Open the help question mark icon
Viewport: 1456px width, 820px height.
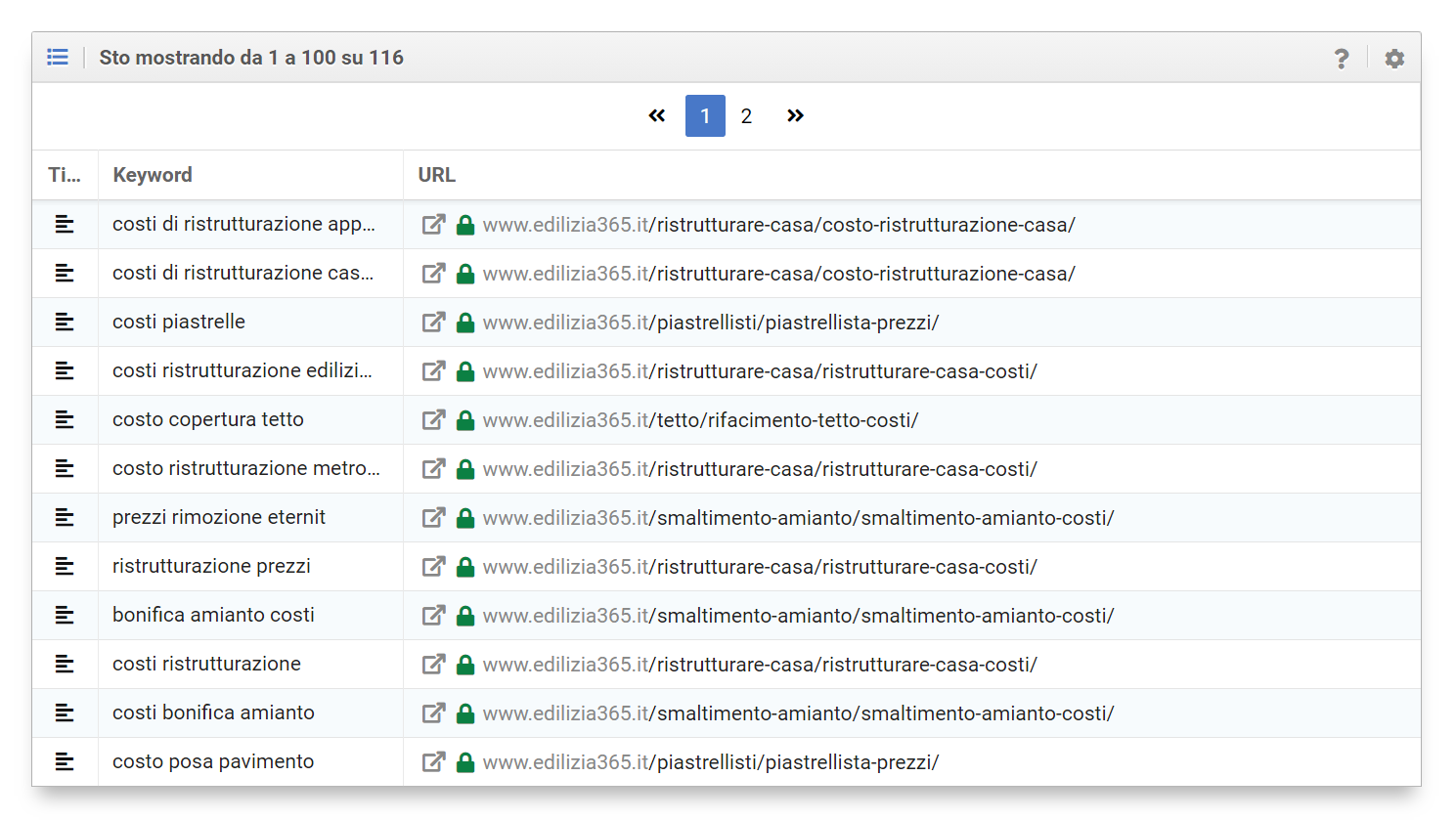coord(1342,59)
